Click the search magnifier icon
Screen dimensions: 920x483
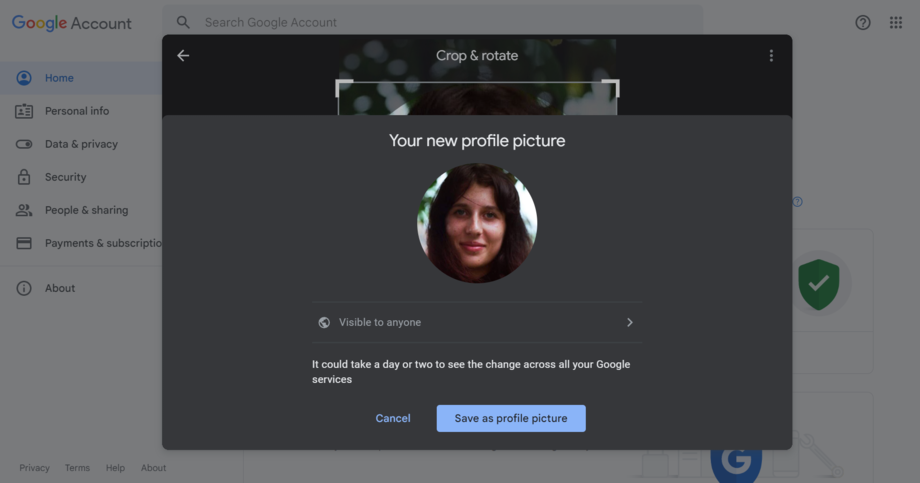coord(183,22)
